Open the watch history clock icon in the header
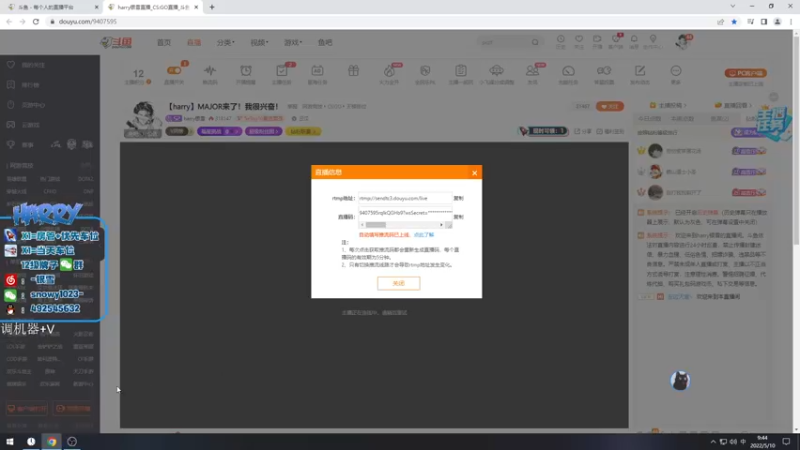The image size is (800, 450). [x=561, y=41]
